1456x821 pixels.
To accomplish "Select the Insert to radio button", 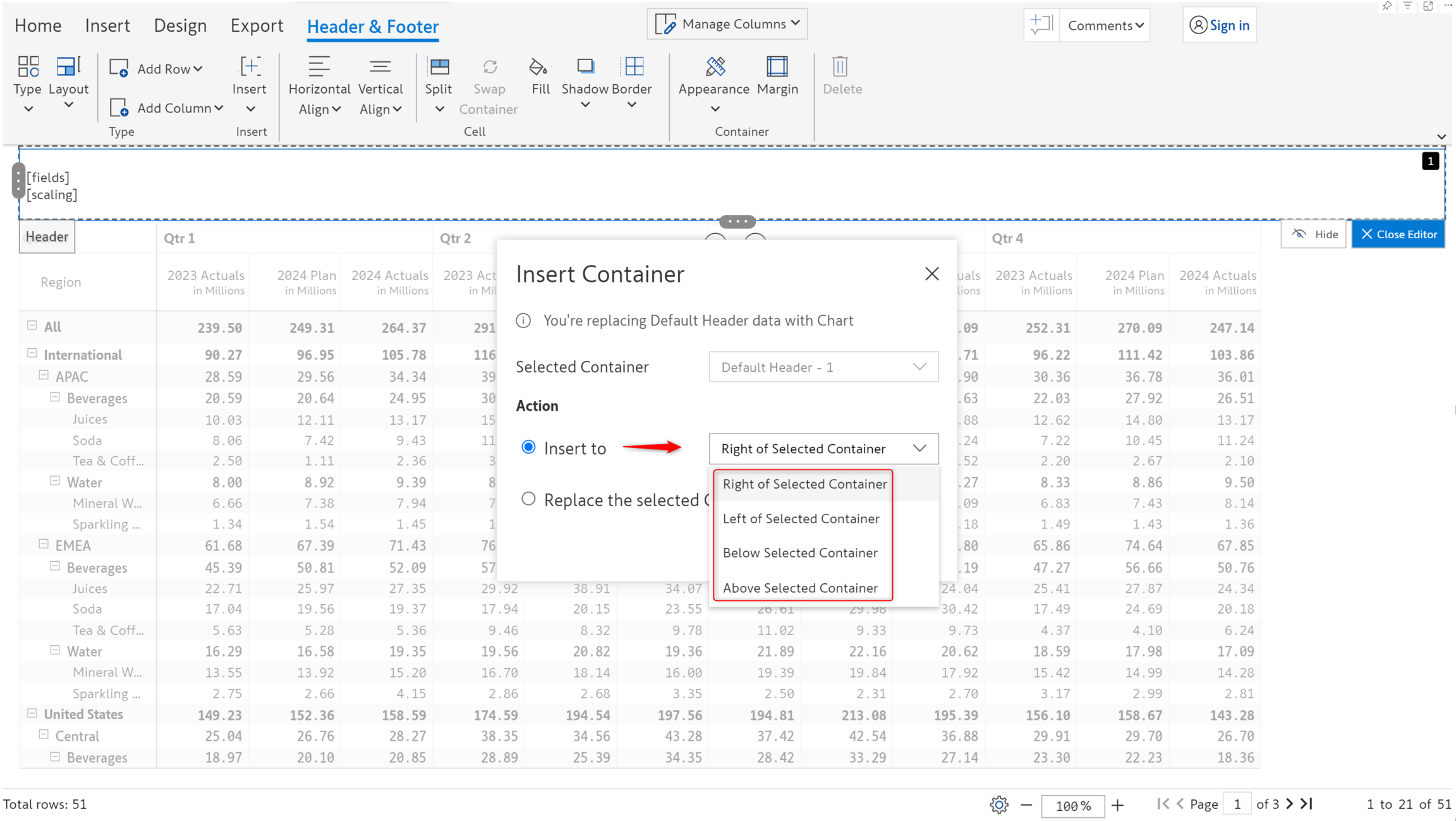I will [x=528, y=447].
